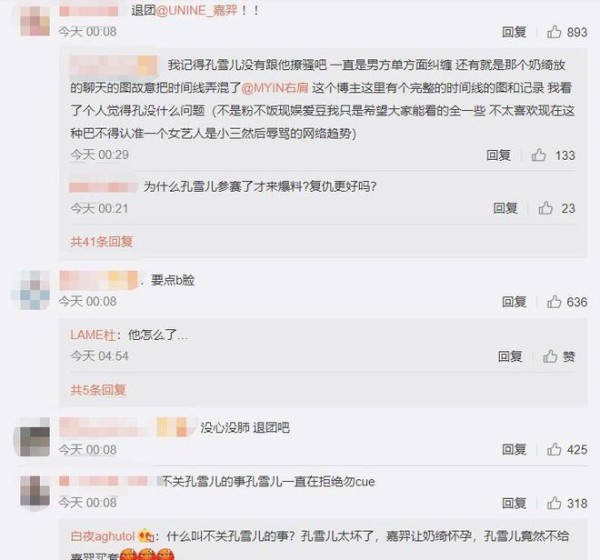Expand 共5条回复 replies thread
The width and height of the screenshot is (600, 560).
coord(98,390)
